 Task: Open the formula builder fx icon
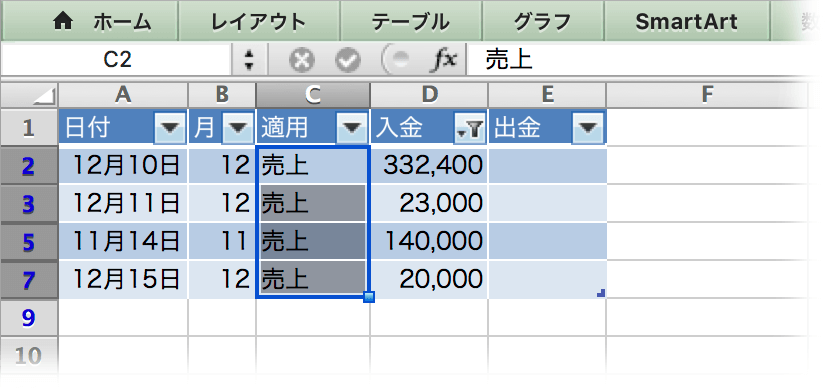pos(444,60)
